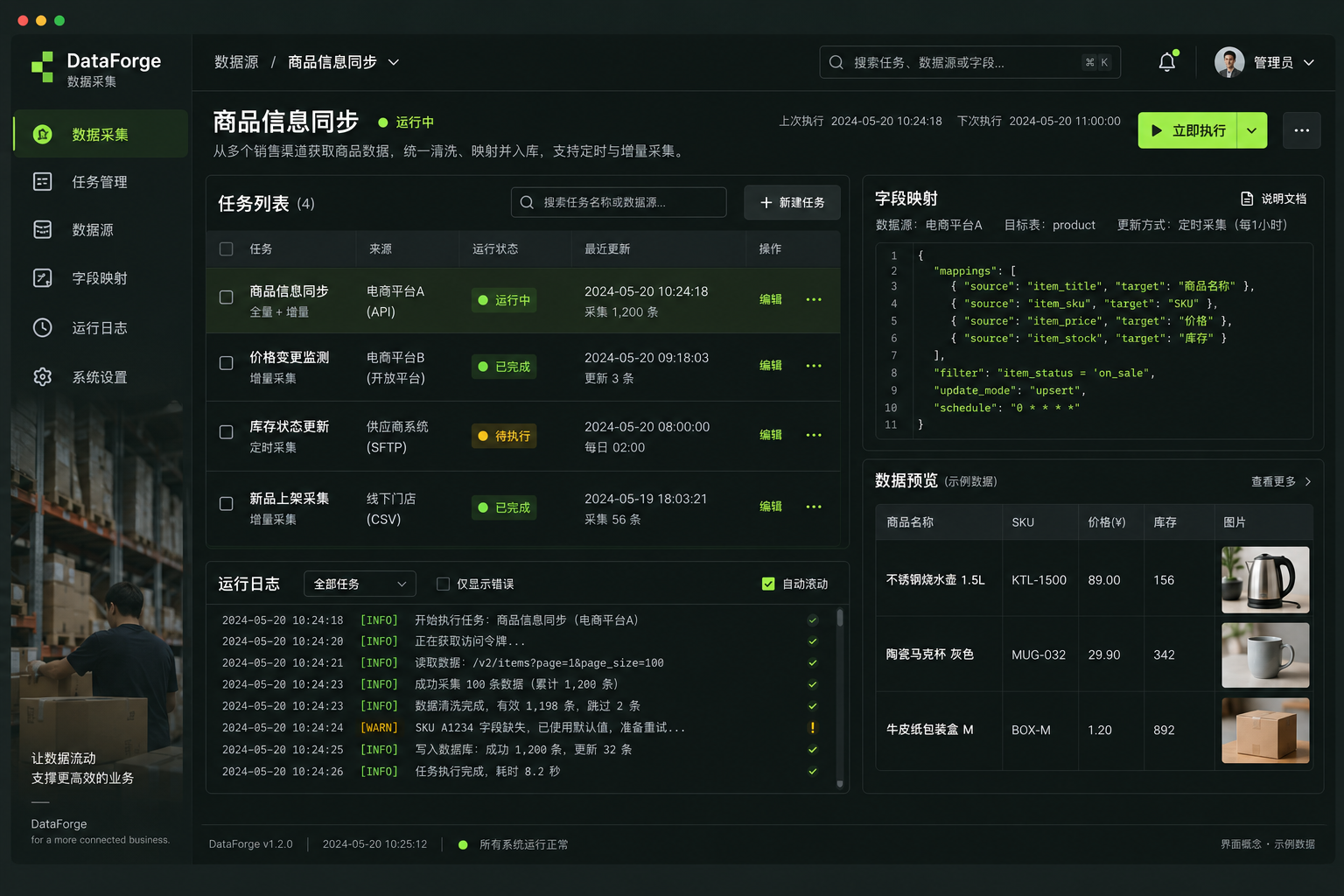Expand the 商品信息同步 breadcrumb dropdown
1344x896 pixels.
394,62
